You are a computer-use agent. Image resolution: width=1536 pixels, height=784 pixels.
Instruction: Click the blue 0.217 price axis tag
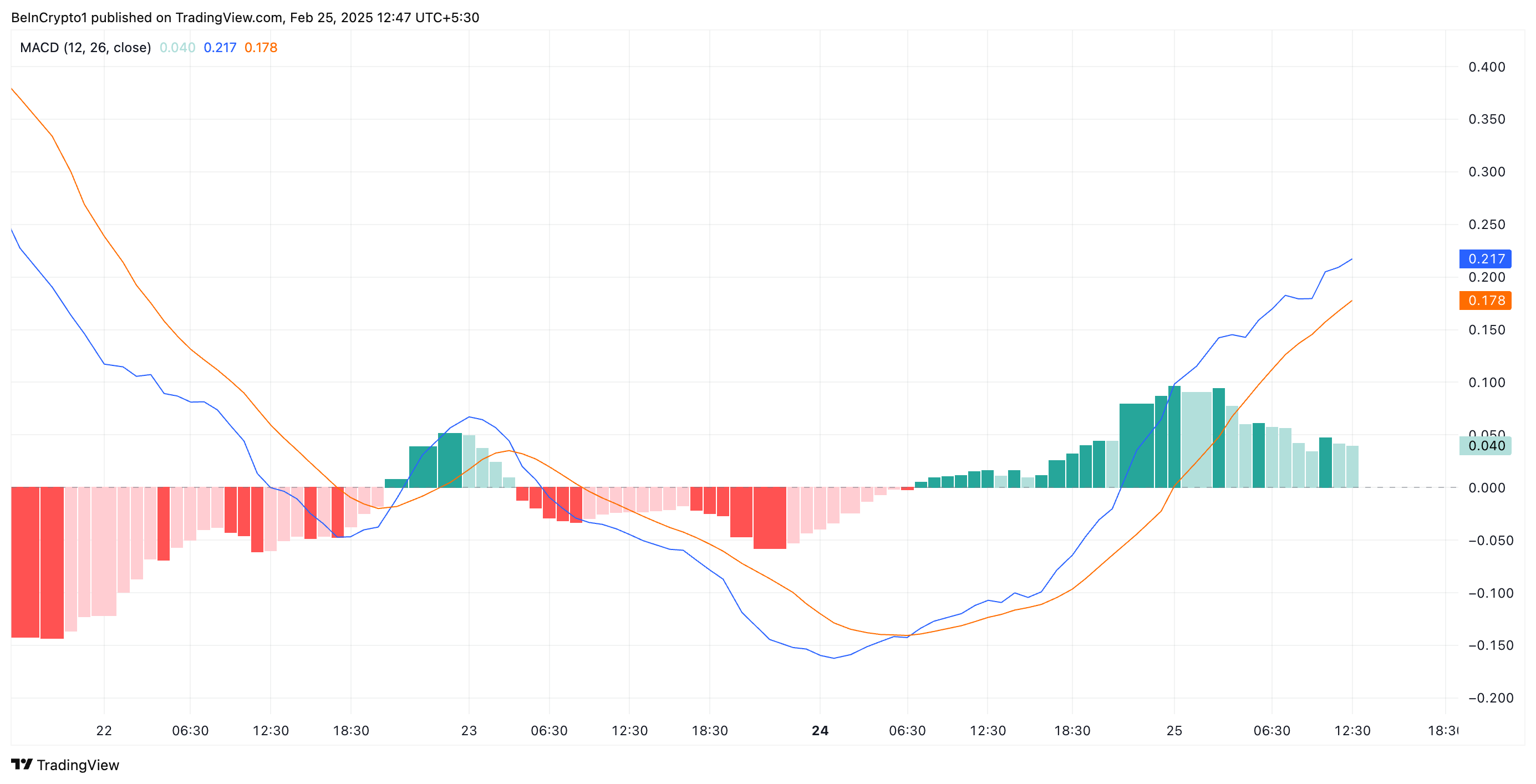1486,259
